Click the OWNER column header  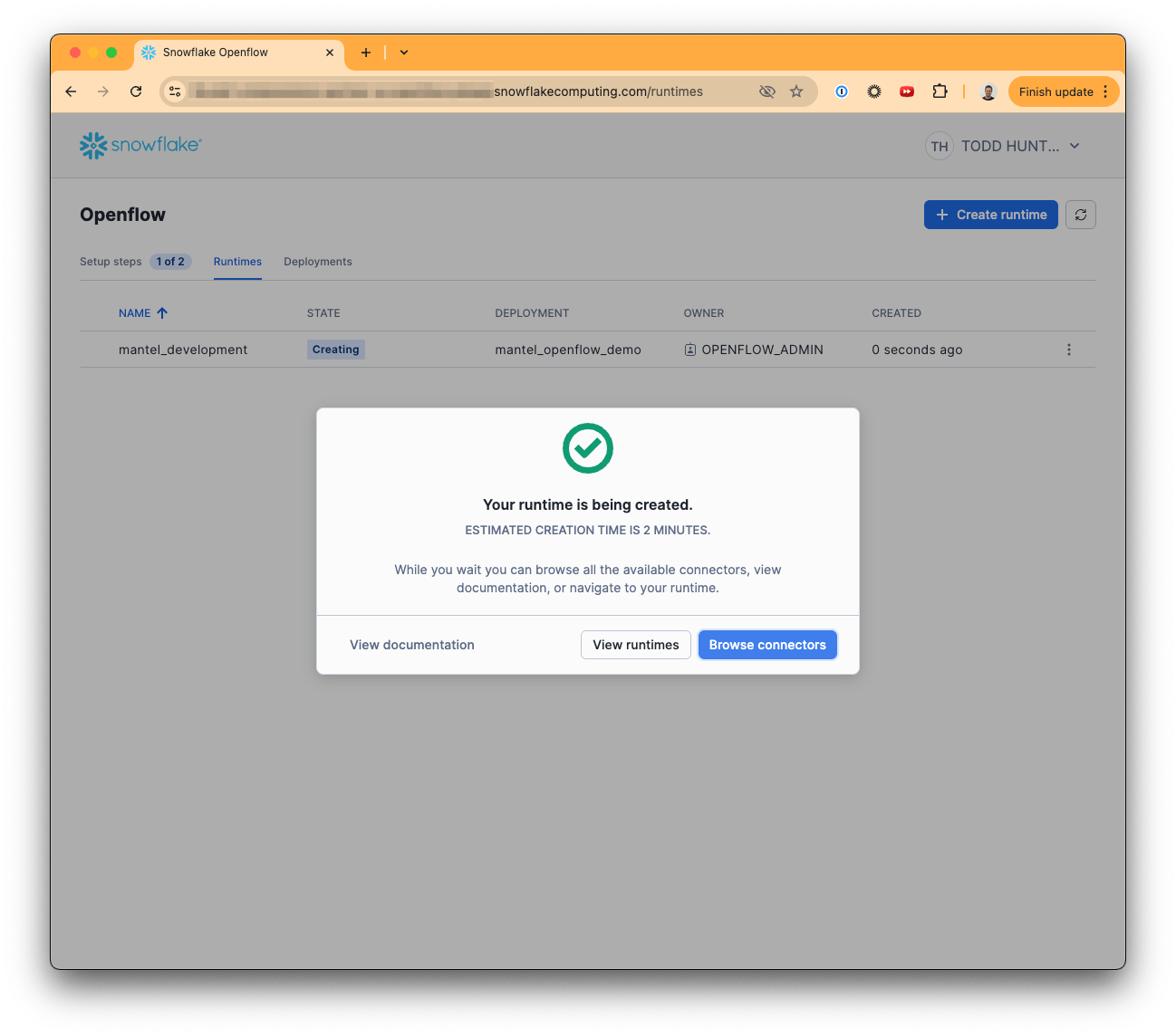704,313
